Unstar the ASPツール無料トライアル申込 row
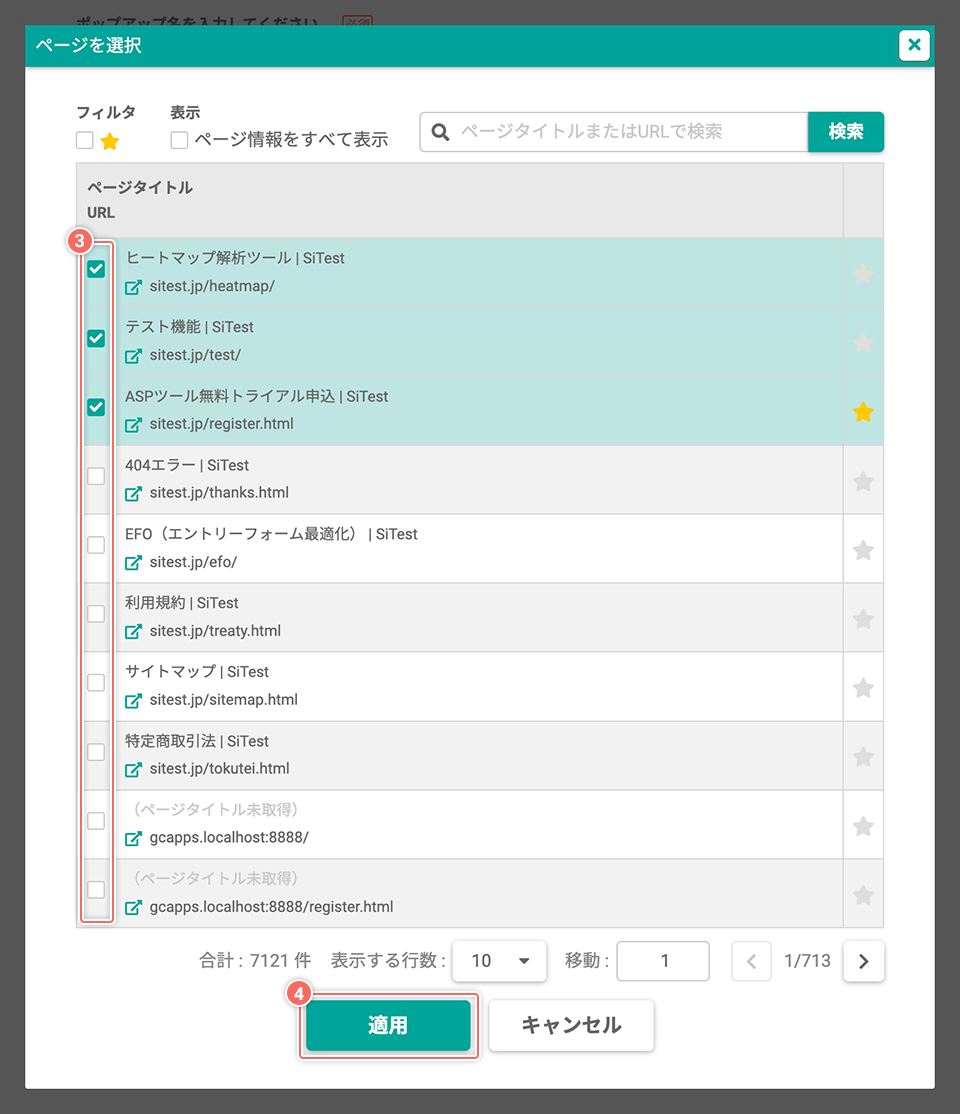960x1114 pixels. coord(863,411)
